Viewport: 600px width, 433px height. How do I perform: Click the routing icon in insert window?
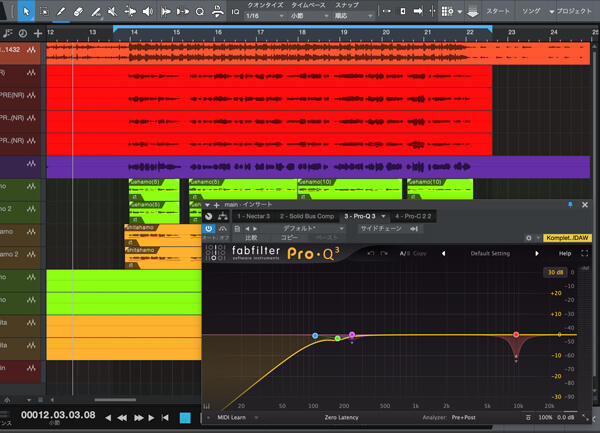223,216
